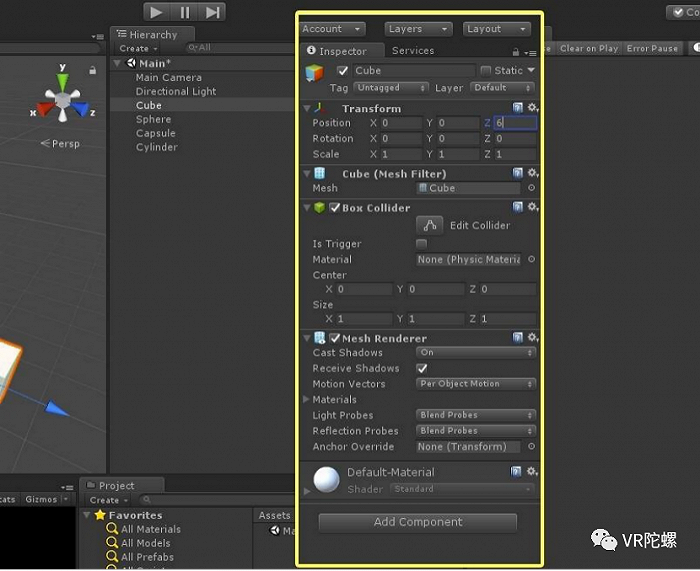The height and width of the screenshot is (571, 700).
Task: Enable the Is Trigger checkbox
Action: coord(421,244)
